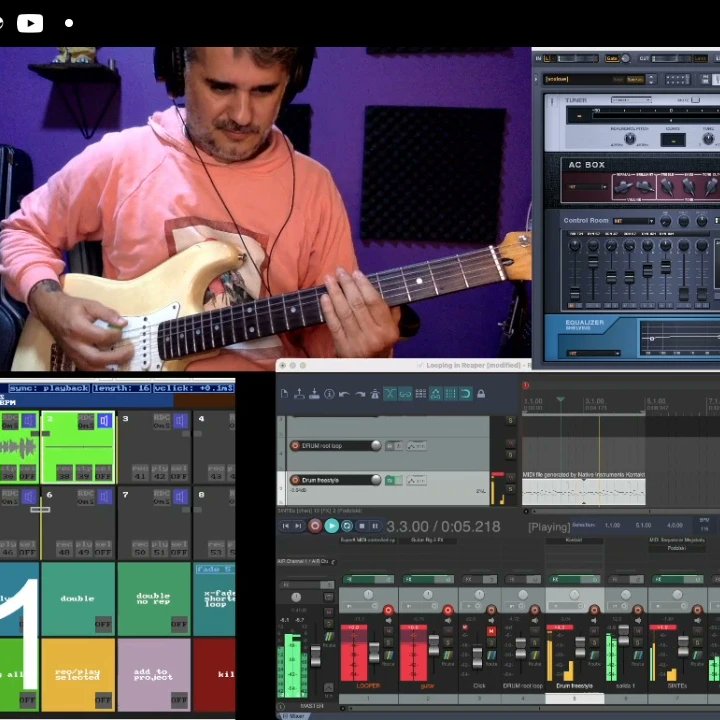Click the transport play button
The width and height of the screenshot is (720, 720).
pyautogui.click(x=332, y=526)
